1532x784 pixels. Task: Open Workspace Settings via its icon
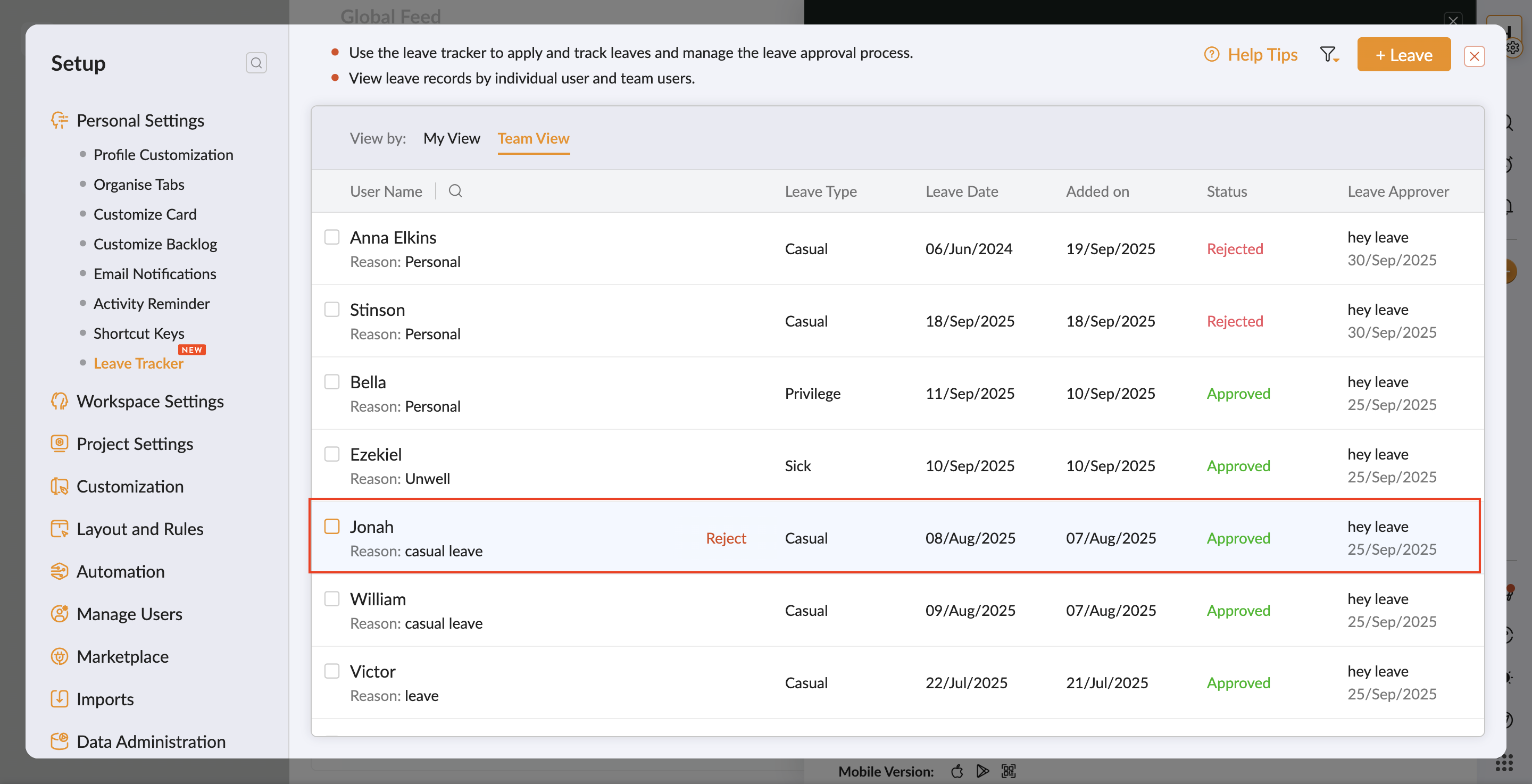[60, 402]
